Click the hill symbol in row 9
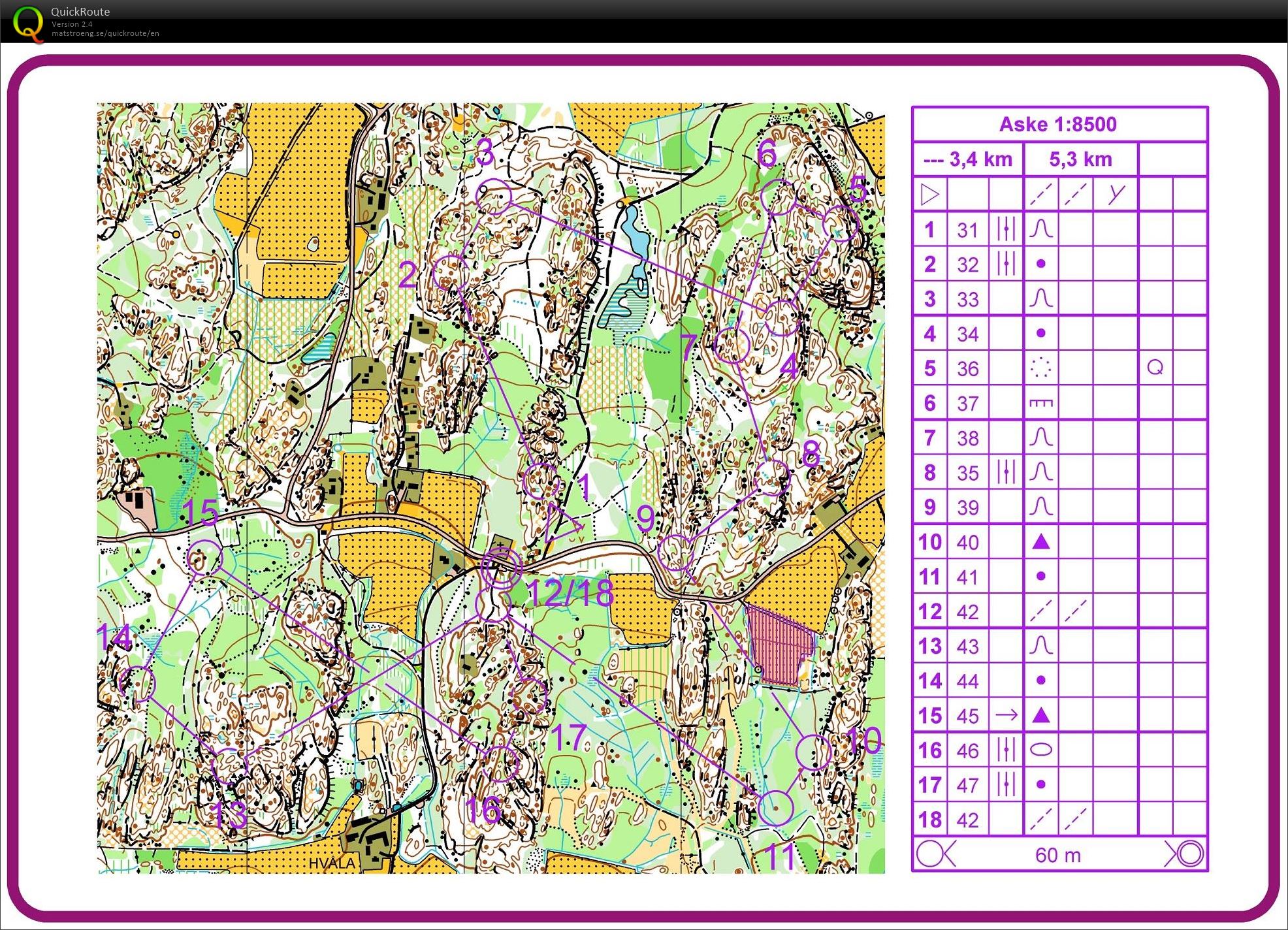 1041,507
